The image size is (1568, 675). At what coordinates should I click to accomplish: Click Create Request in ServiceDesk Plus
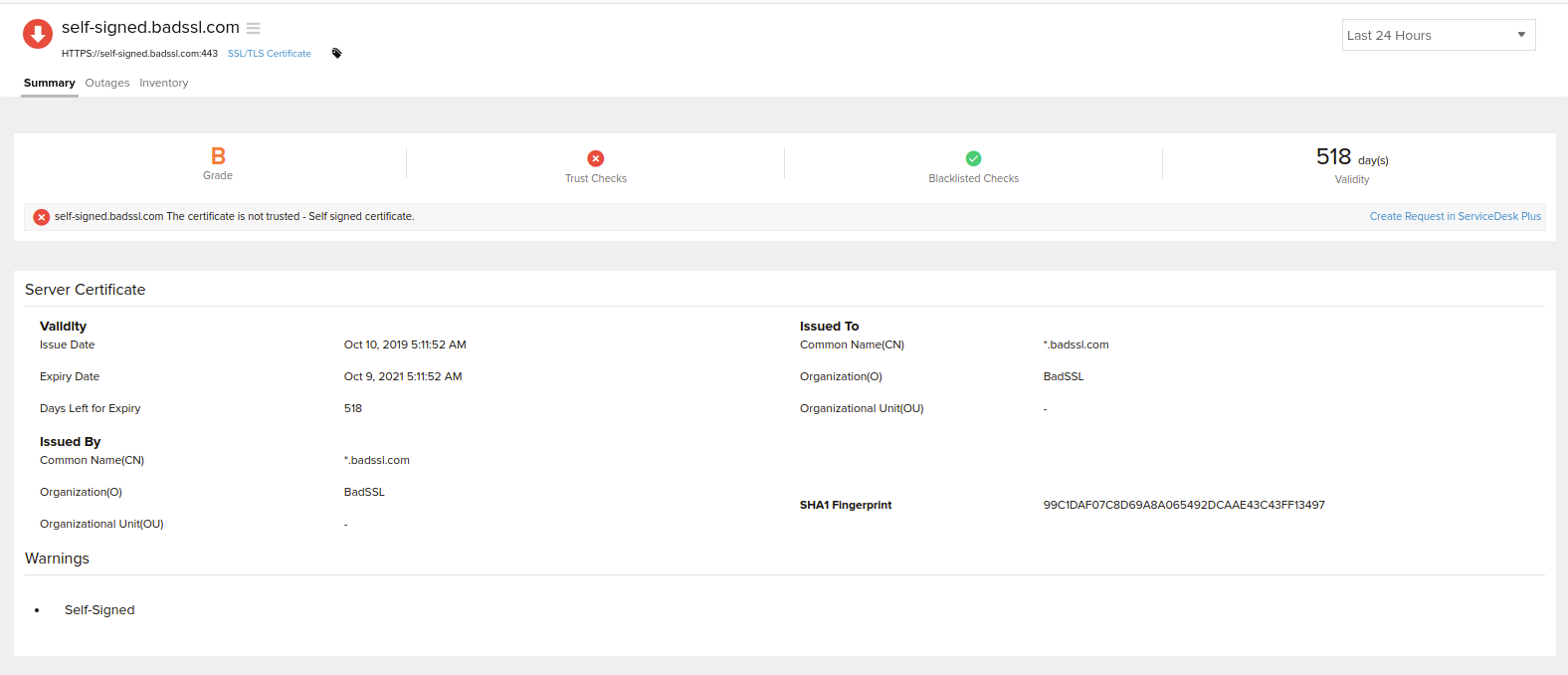point(1455,216)
